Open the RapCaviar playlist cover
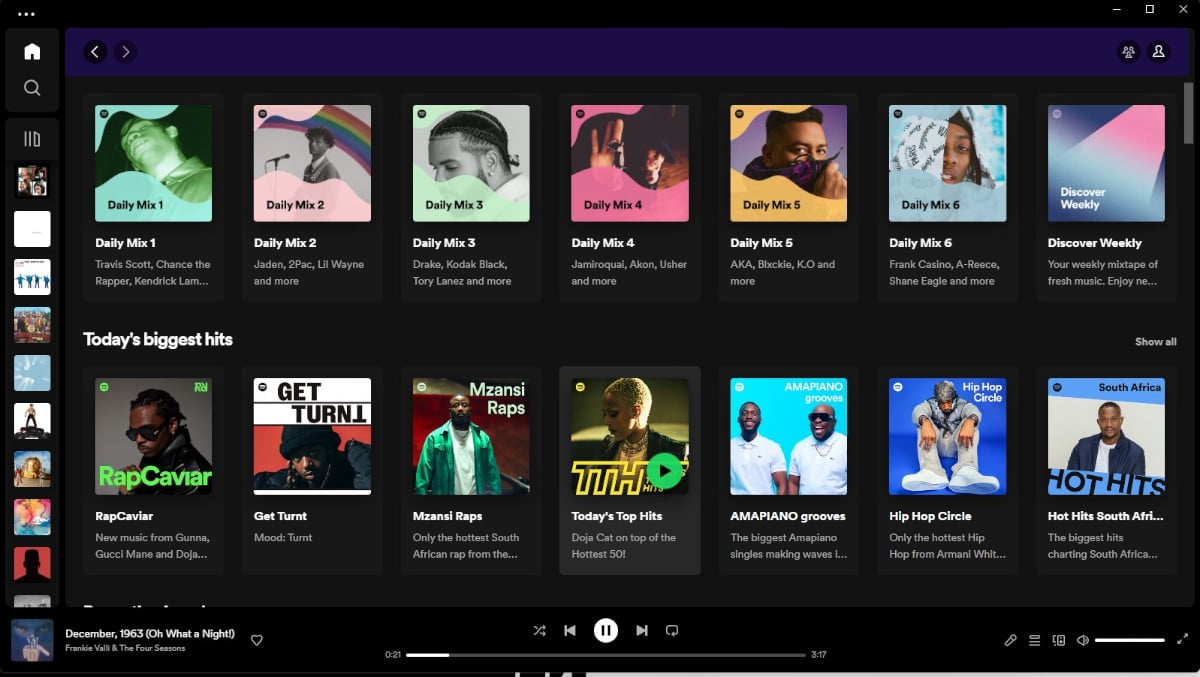1200x677 pixels. pos(153,436)
